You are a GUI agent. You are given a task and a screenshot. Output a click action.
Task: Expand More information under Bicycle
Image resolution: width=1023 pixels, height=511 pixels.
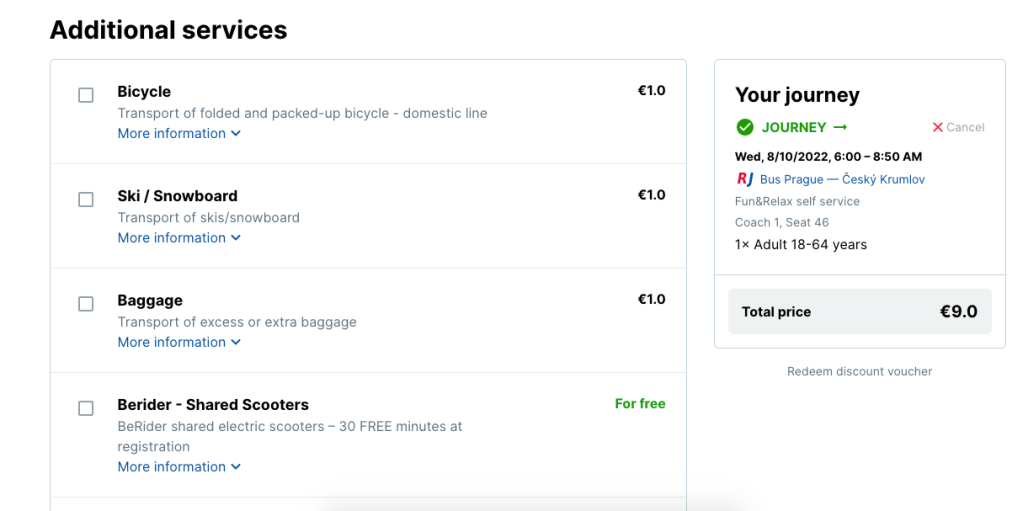tap(179, 133)
